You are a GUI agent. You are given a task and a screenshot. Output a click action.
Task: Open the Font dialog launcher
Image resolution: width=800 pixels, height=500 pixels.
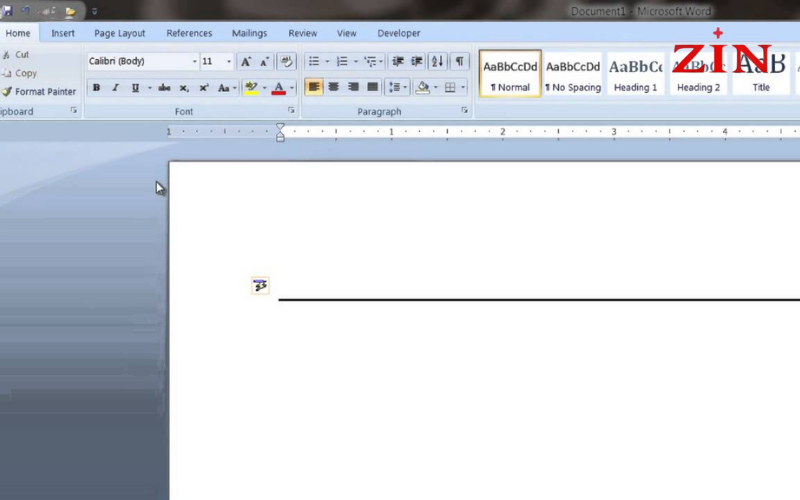[x=291, y=110]
